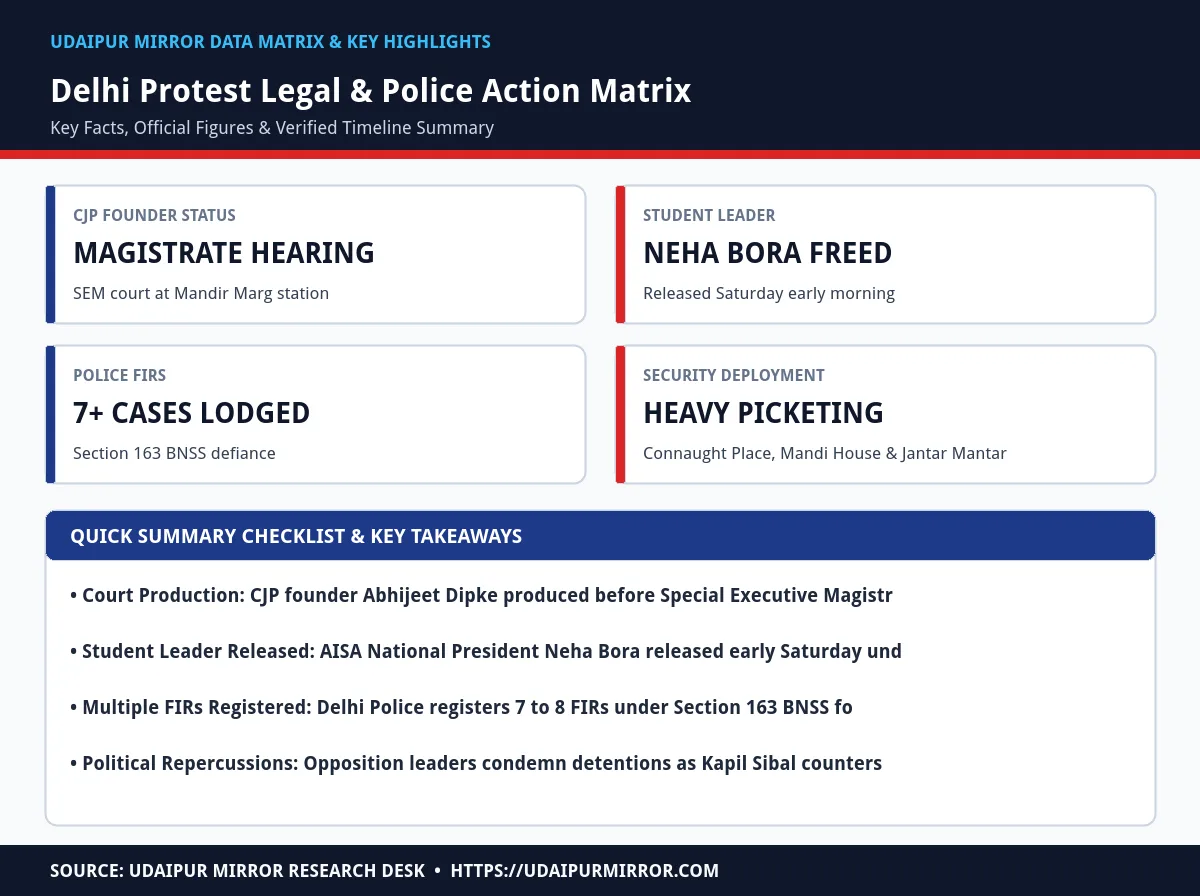Click 'SEM court at Mandir Marg station' text

point(201,293)
